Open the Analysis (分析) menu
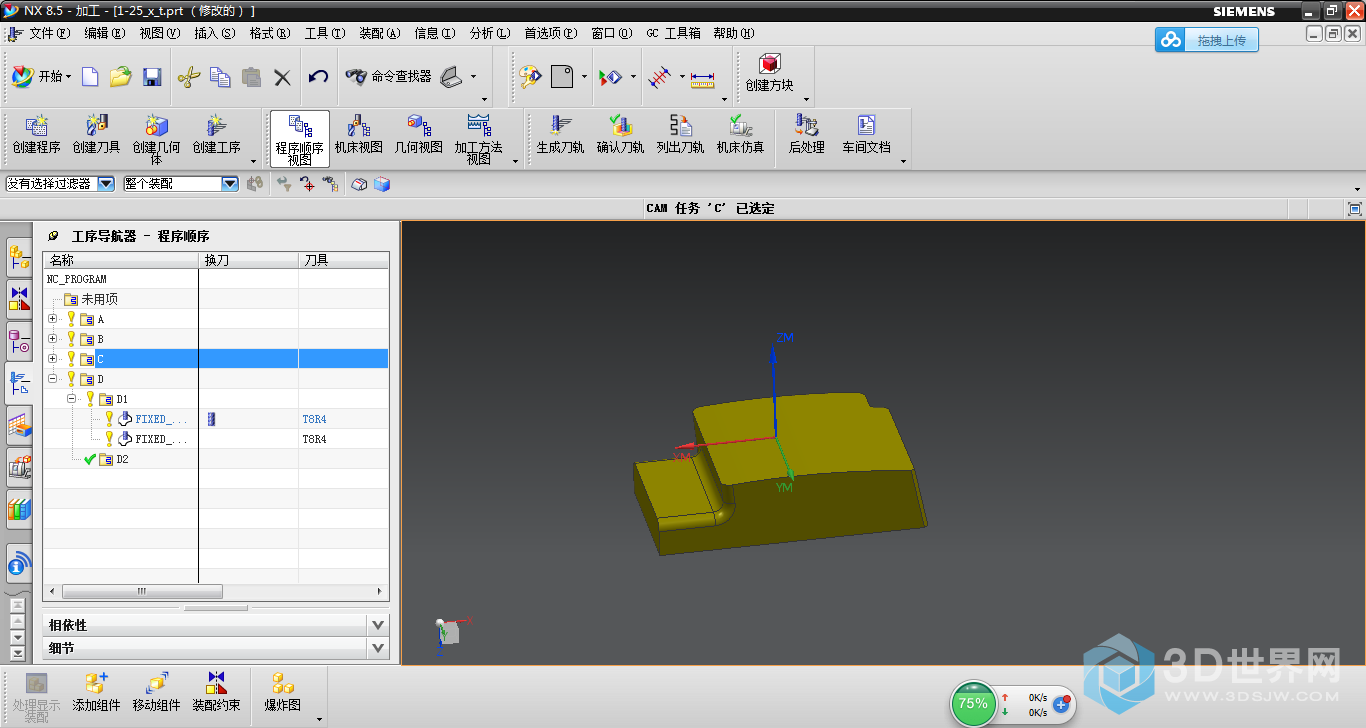 point(490,33)
